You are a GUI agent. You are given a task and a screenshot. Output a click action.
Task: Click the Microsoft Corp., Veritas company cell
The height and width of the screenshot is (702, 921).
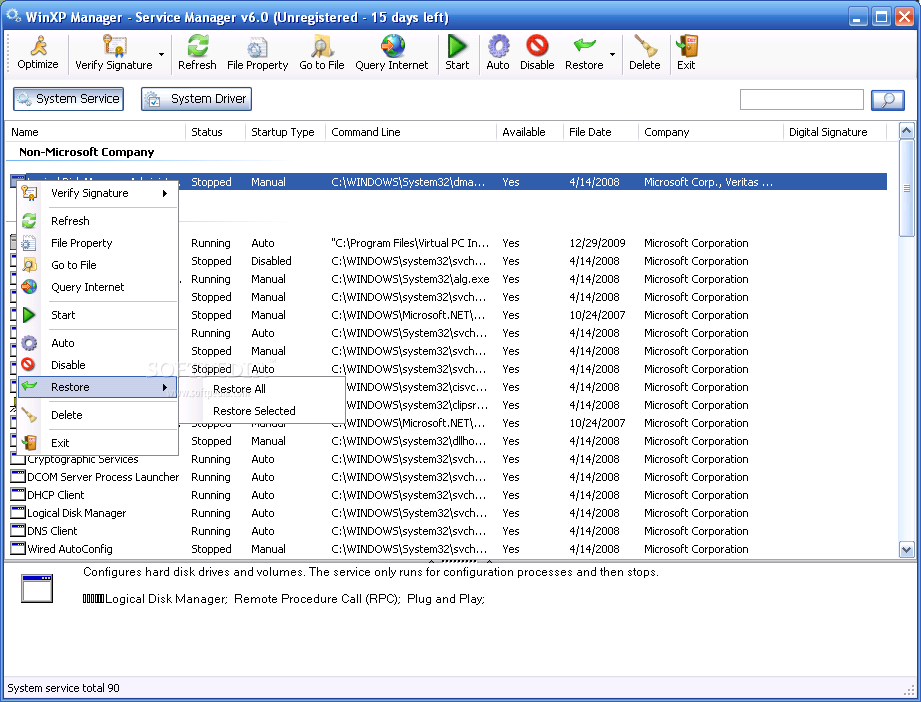tap(708, 182)
